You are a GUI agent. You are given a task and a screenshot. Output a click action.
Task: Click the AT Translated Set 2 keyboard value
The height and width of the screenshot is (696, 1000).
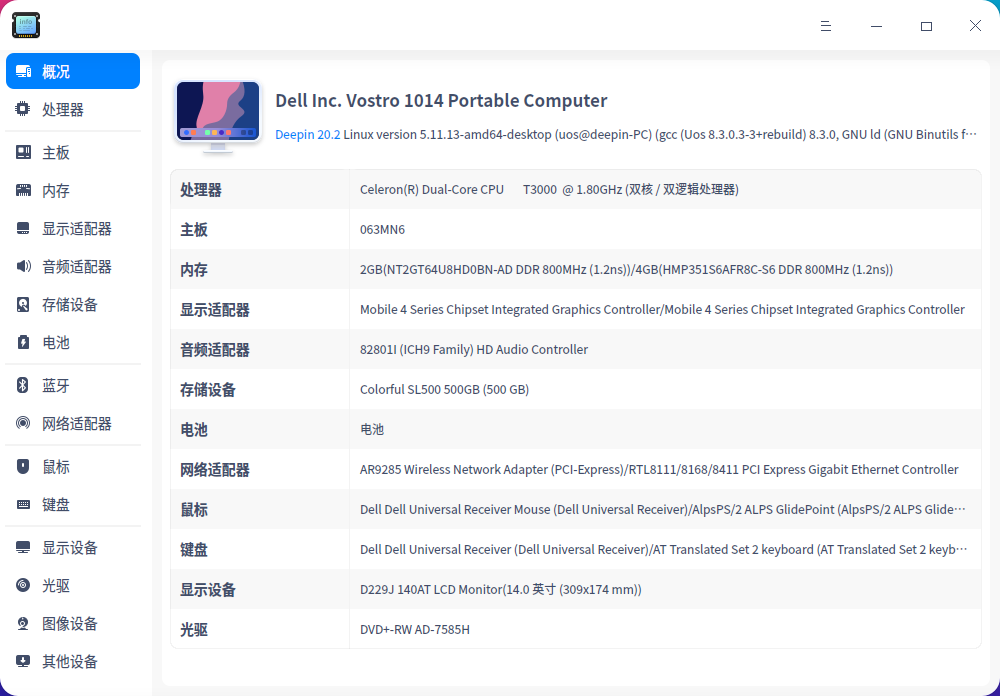[663, 549]
